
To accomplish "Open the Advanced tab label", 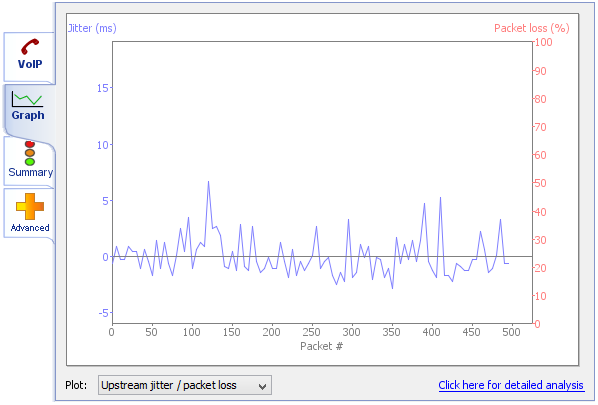I will 30,228.
